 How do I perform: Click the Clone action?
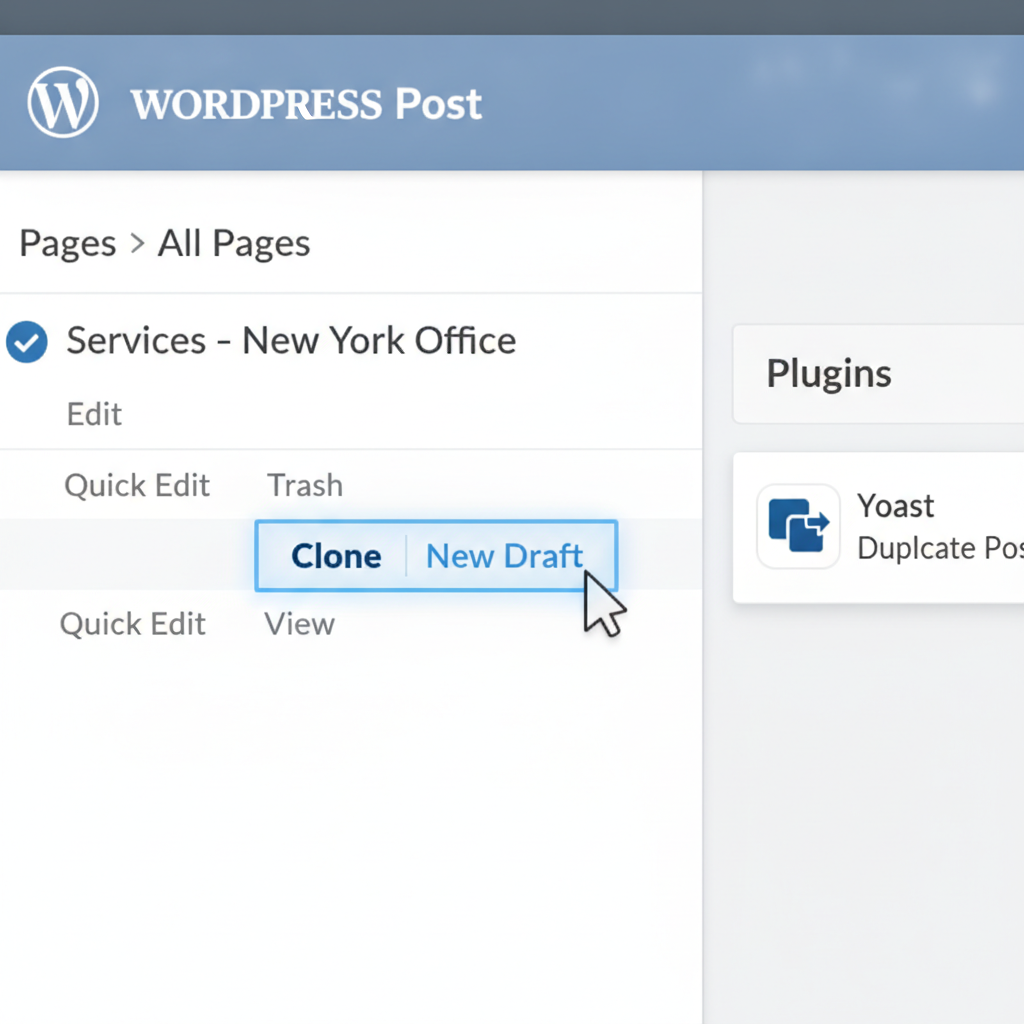pyautogui.click(x=336, y=556)
